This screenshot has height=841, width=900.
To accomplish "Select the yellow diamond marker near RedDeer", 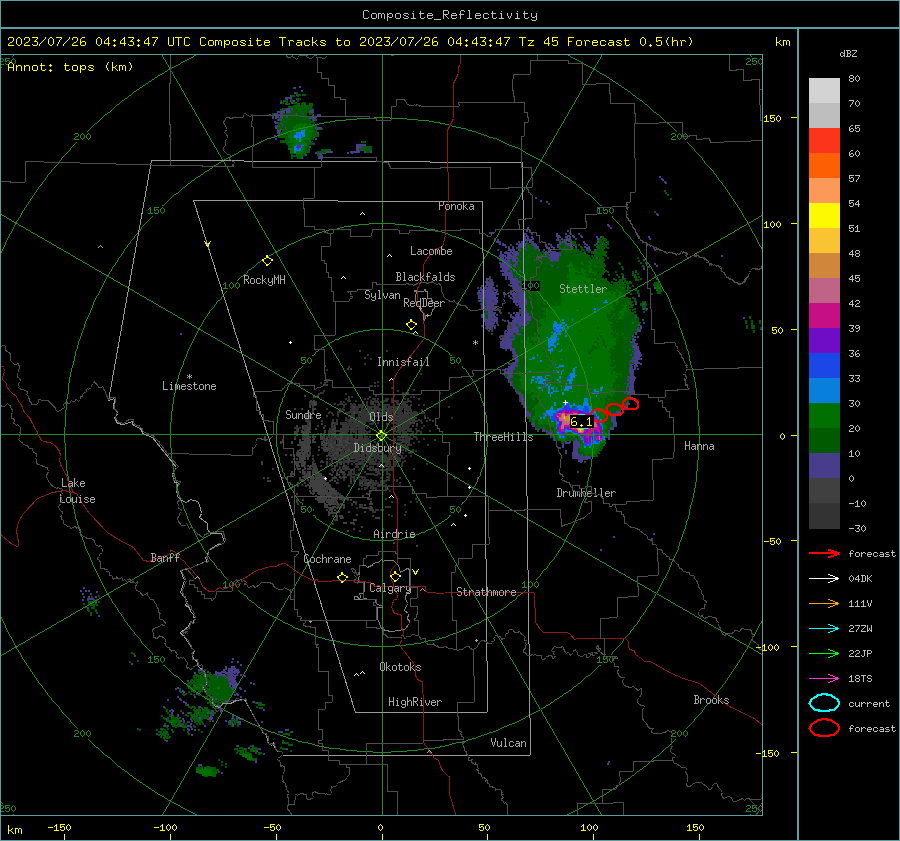I will tap(411, 325).
